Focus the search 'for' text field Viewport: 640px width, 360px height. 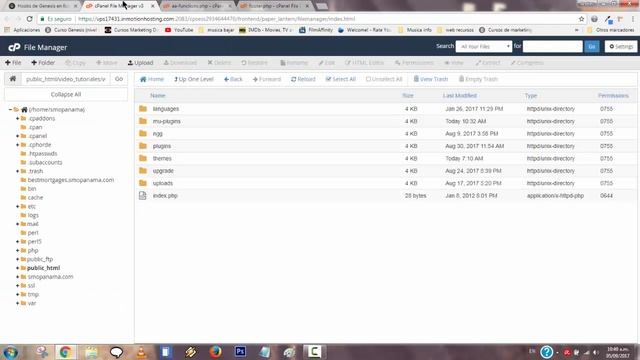pyautogui.click(x=553, y=47)
